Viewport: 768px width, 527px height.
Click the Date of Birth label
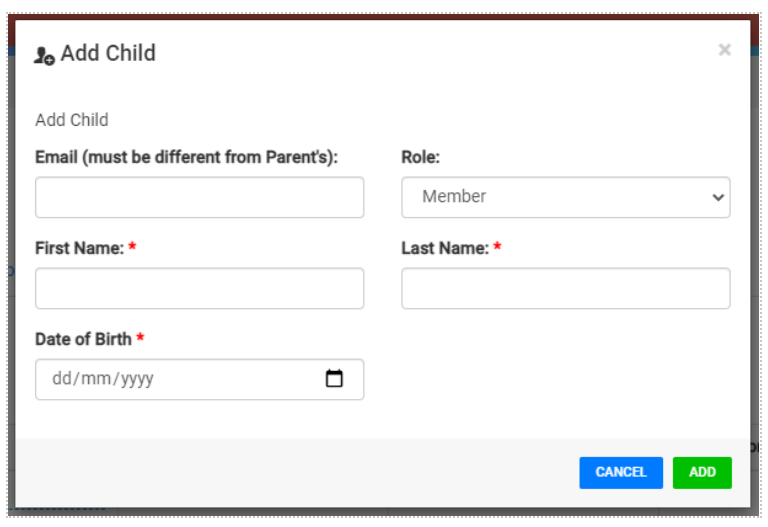click(x=83, y=339)
